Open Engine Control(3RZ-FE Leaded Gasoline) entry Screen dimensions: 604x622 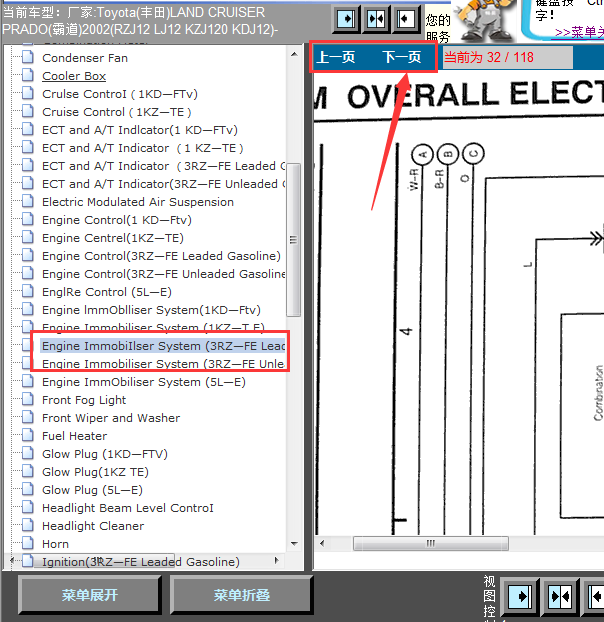click(x=161, y=256)
